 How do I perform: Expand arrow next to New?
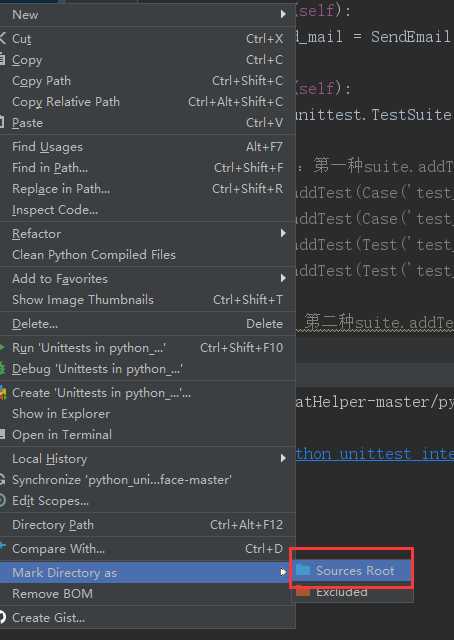coord(283,14)
